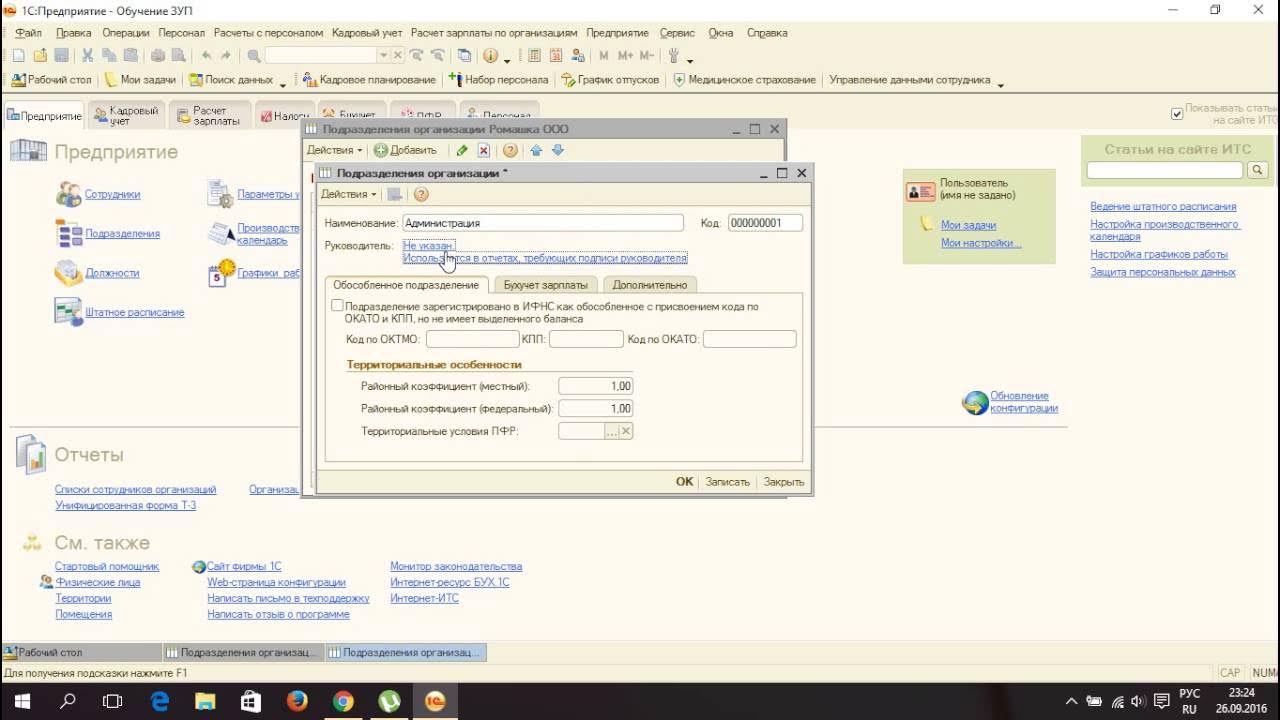
Task: Click Обновление конфигурации globe icon
Action: coord(975,402)
